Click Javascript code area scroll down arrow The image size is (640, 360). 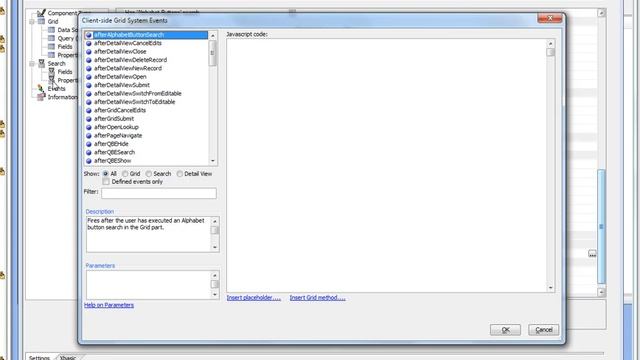tap(551, 288)
